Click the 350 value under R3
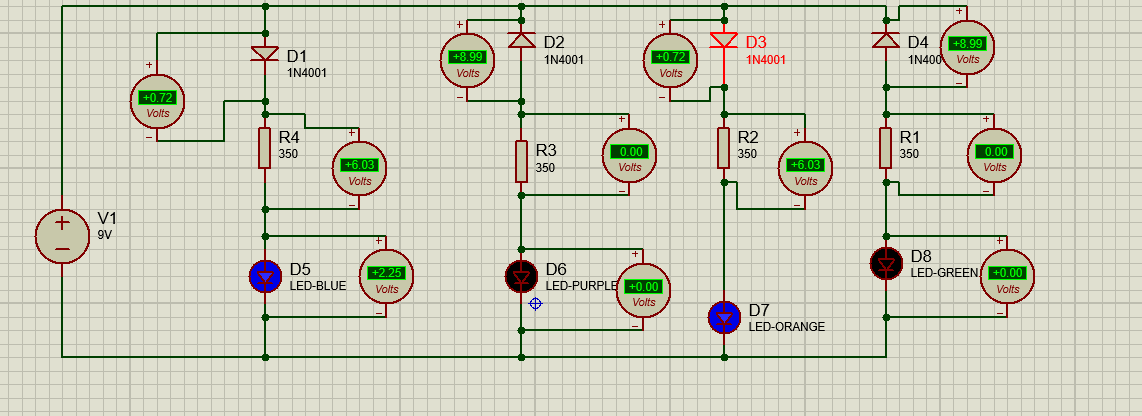 (x=546, y=168)
